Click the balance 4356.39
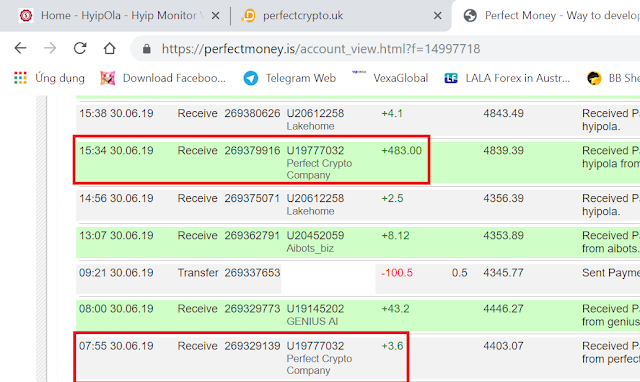The height and width of the screenshot is (382, 640). (x=503, y=198)
